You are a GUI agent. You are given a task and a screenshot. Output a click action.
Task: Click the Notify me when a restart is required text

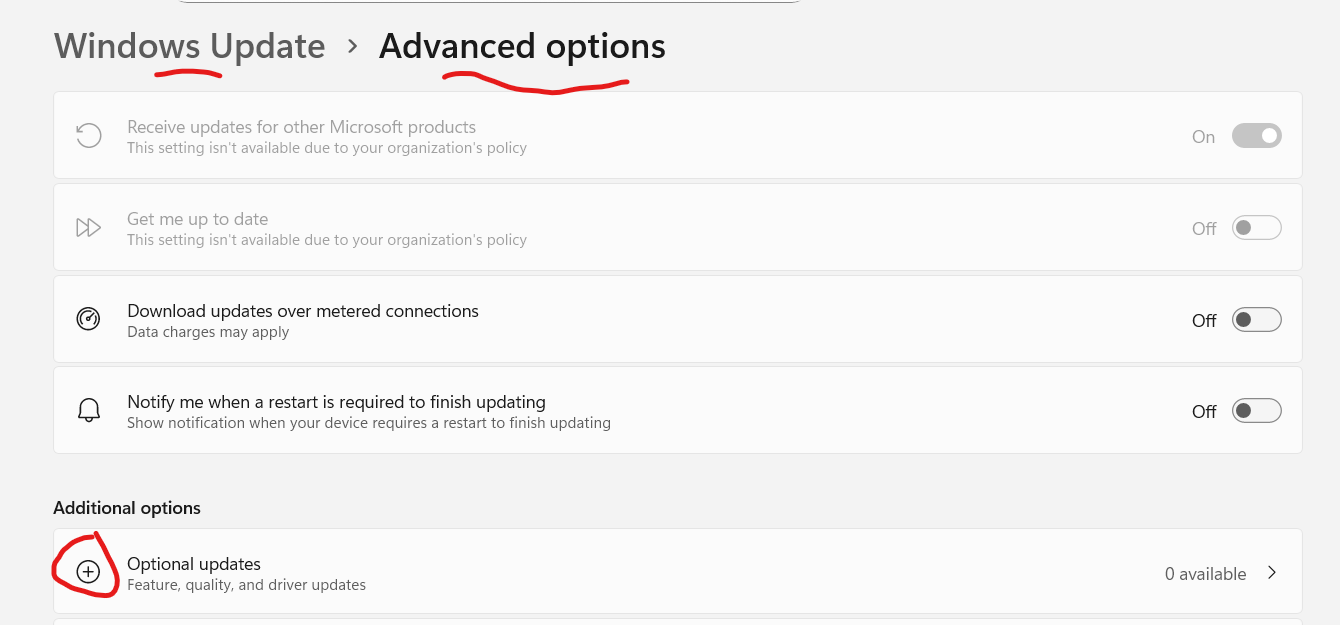coord(336,402)
